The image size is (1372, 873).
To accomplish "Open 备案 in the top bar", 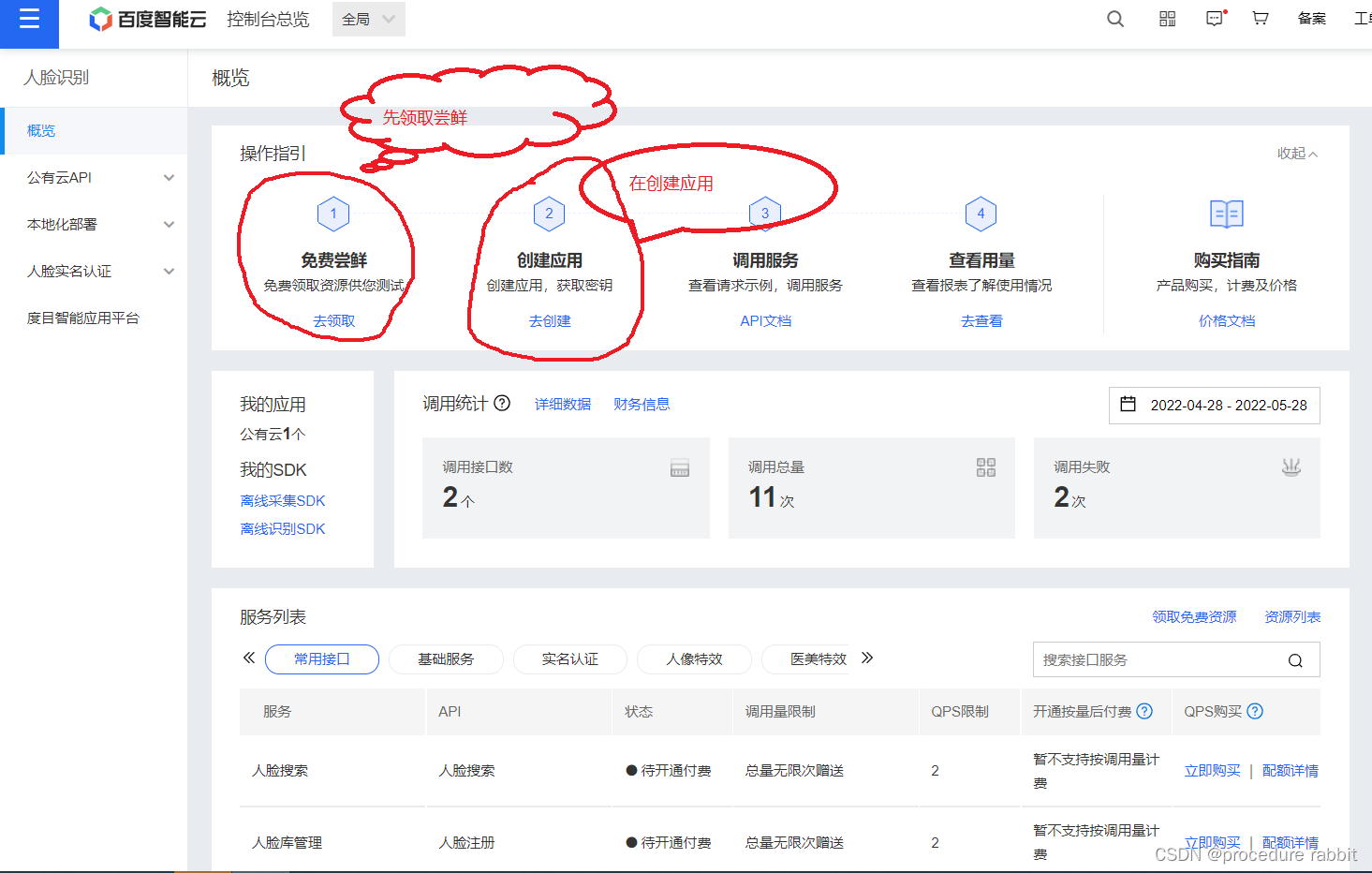I will click(1311, 19).
